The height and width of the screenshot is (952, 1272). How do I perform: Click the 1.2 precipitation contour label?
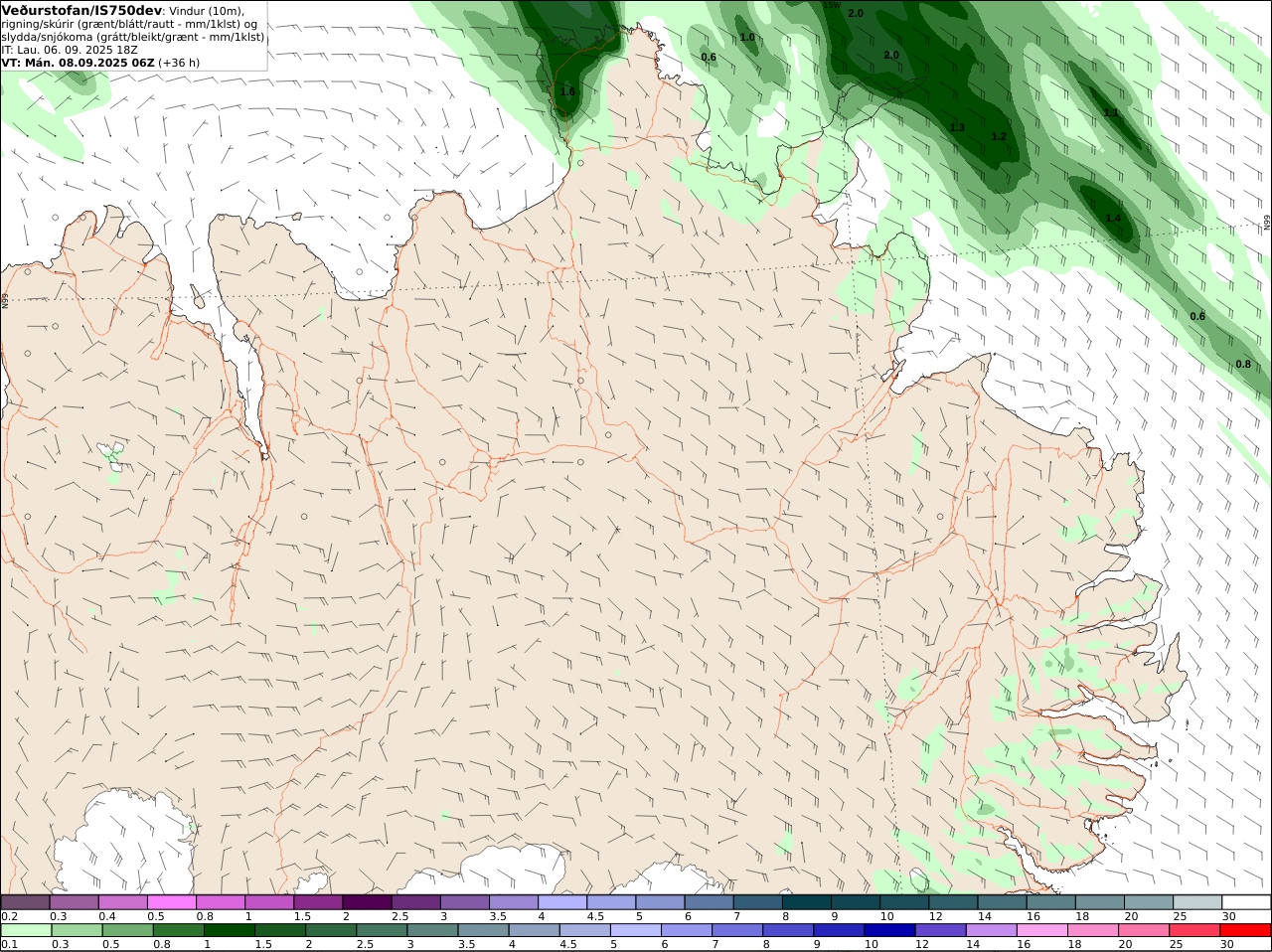click(x=999, y=136)
